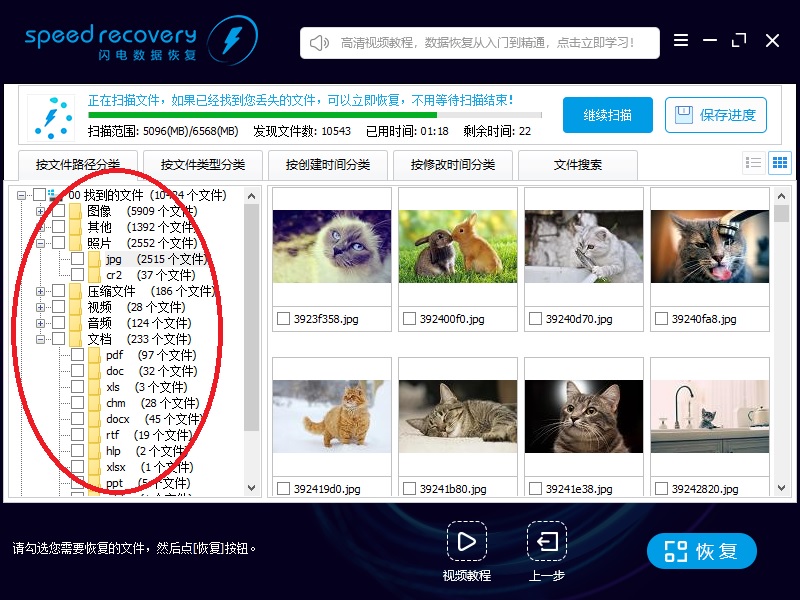Click the 上一步 back icon
Image resolution: width=800 pixels, height=600 pixels.
546,543
